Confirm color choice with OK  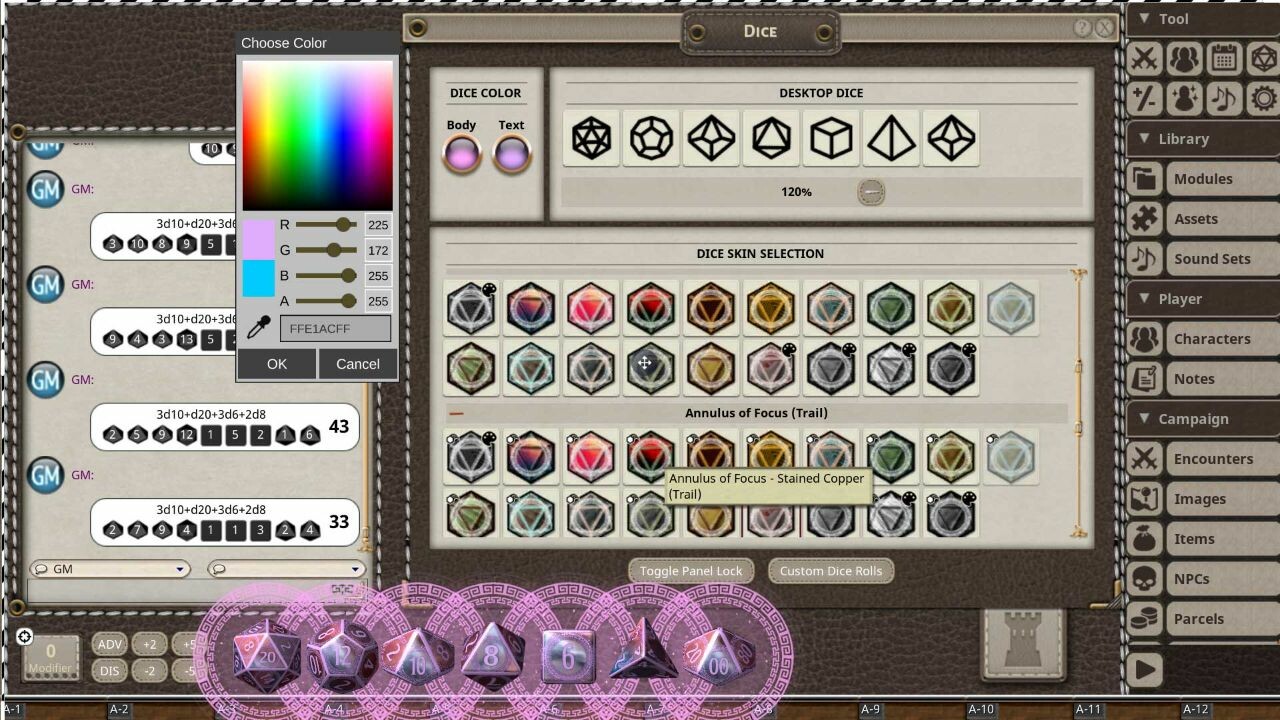[276, 363]
